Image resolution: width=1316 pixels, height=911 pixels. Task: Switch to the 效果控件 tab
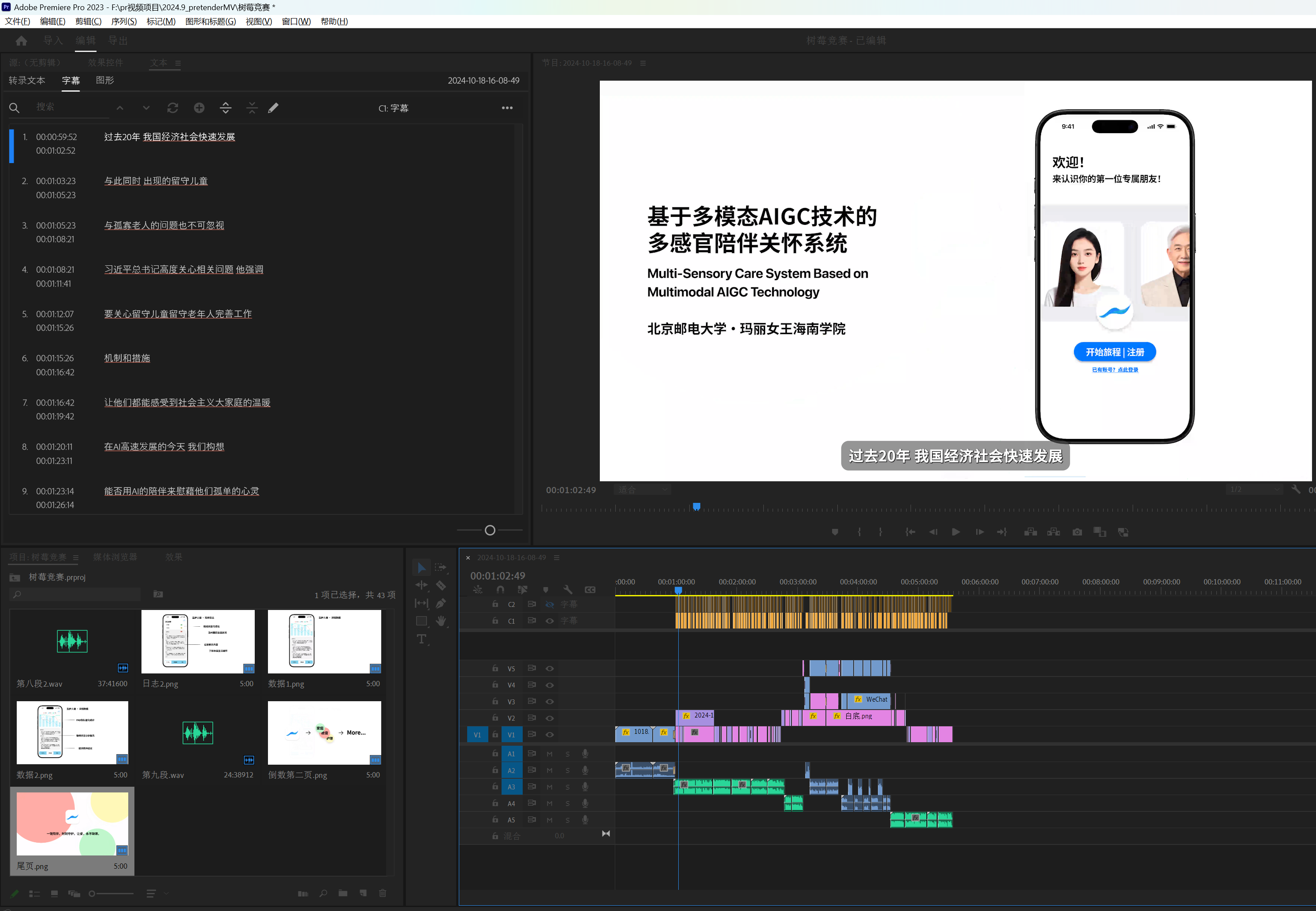[106, 63]
